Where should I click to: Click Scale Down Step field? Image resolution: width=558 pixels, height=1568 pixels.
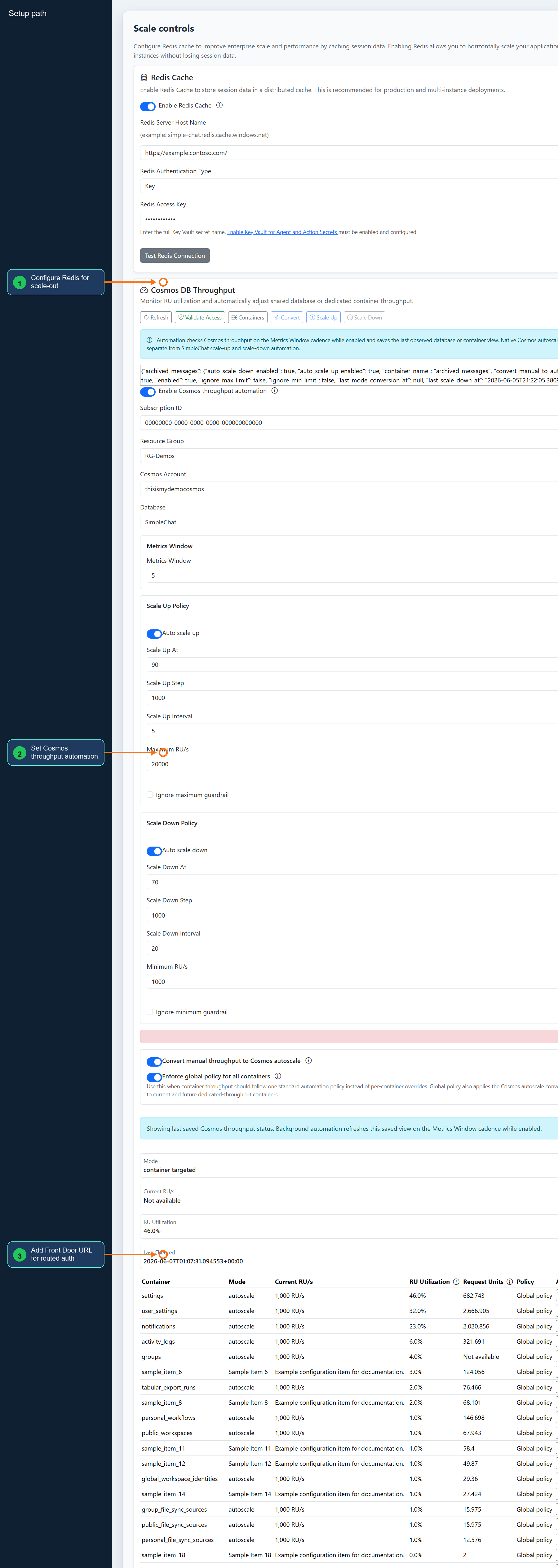coord(352,915)
